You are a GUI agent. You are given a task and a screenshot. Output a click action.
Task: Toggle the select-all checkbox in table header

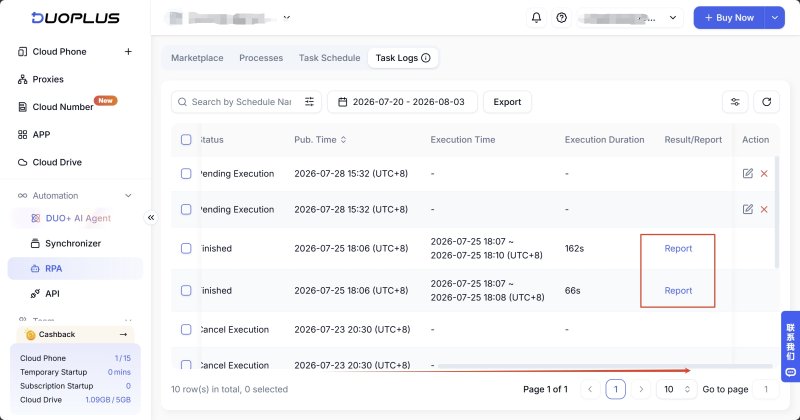(x=186, y=140)
